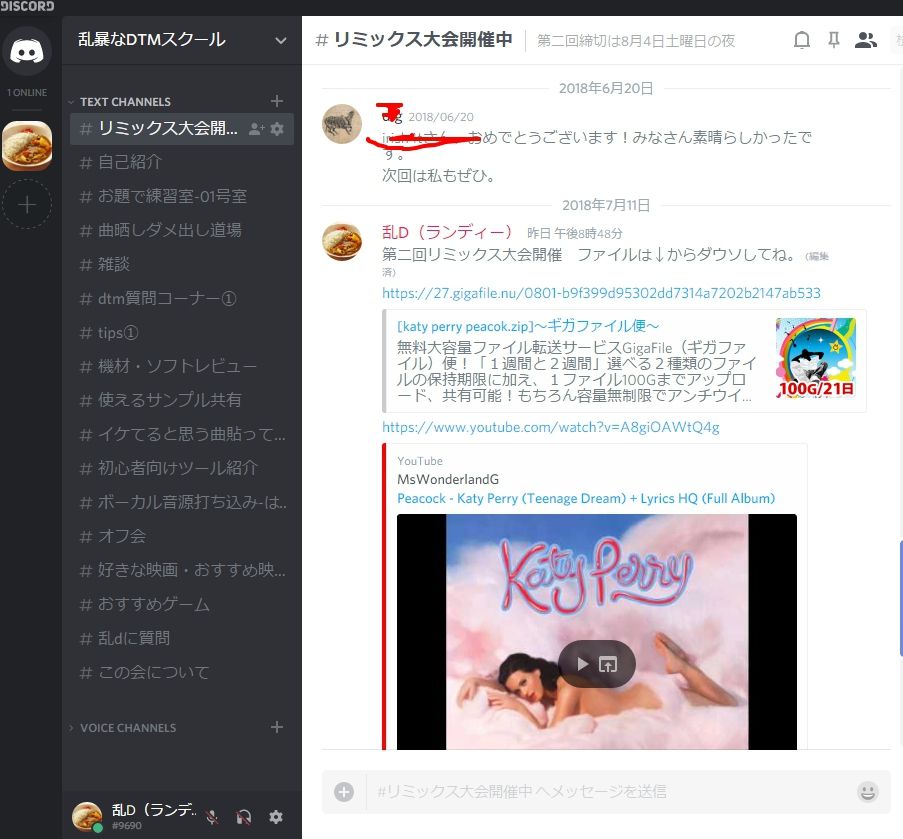This screenshot has width=903, height=839.
Task: Open the youtube.com watch link
Action: click(x=551, y=427)
